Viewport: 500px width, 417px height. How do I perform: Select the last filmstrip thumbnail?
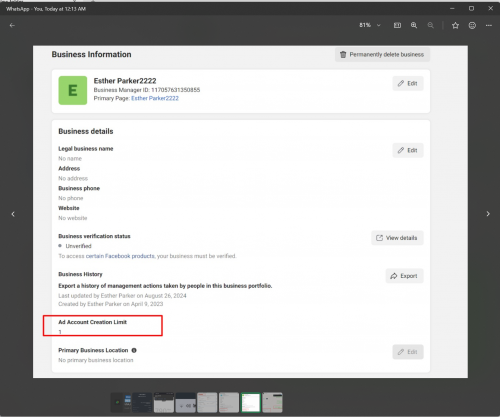pos(272,403)
